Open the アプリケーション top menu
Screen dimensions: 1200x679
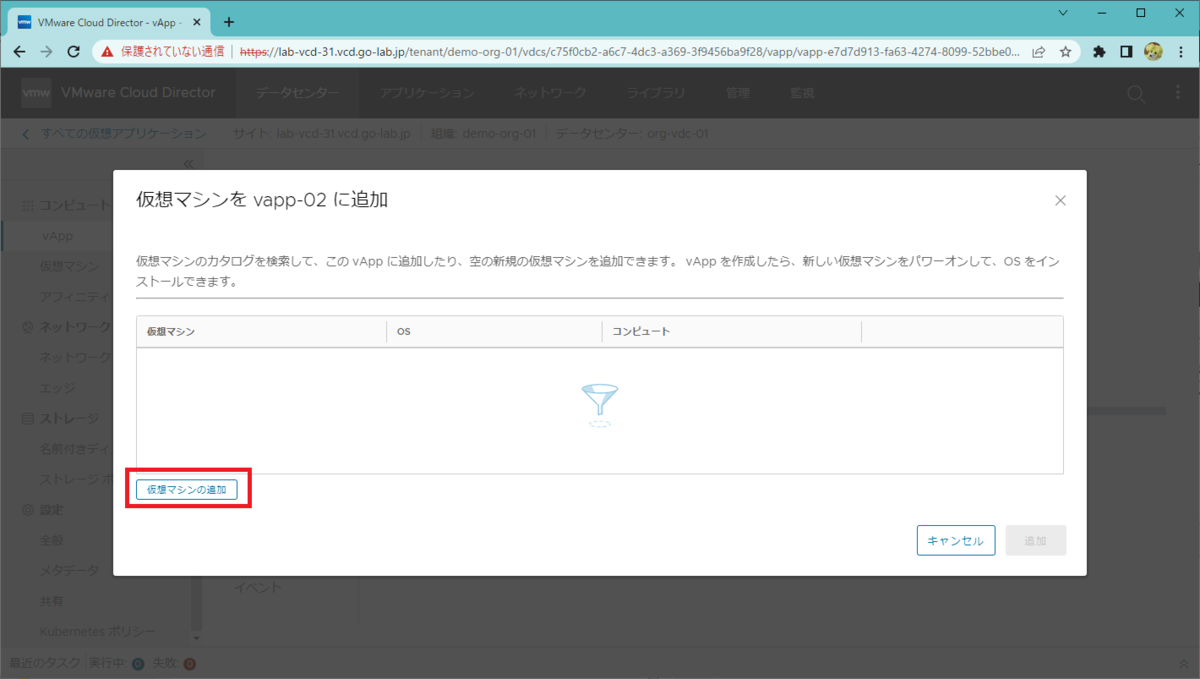(x=427, y=93)
